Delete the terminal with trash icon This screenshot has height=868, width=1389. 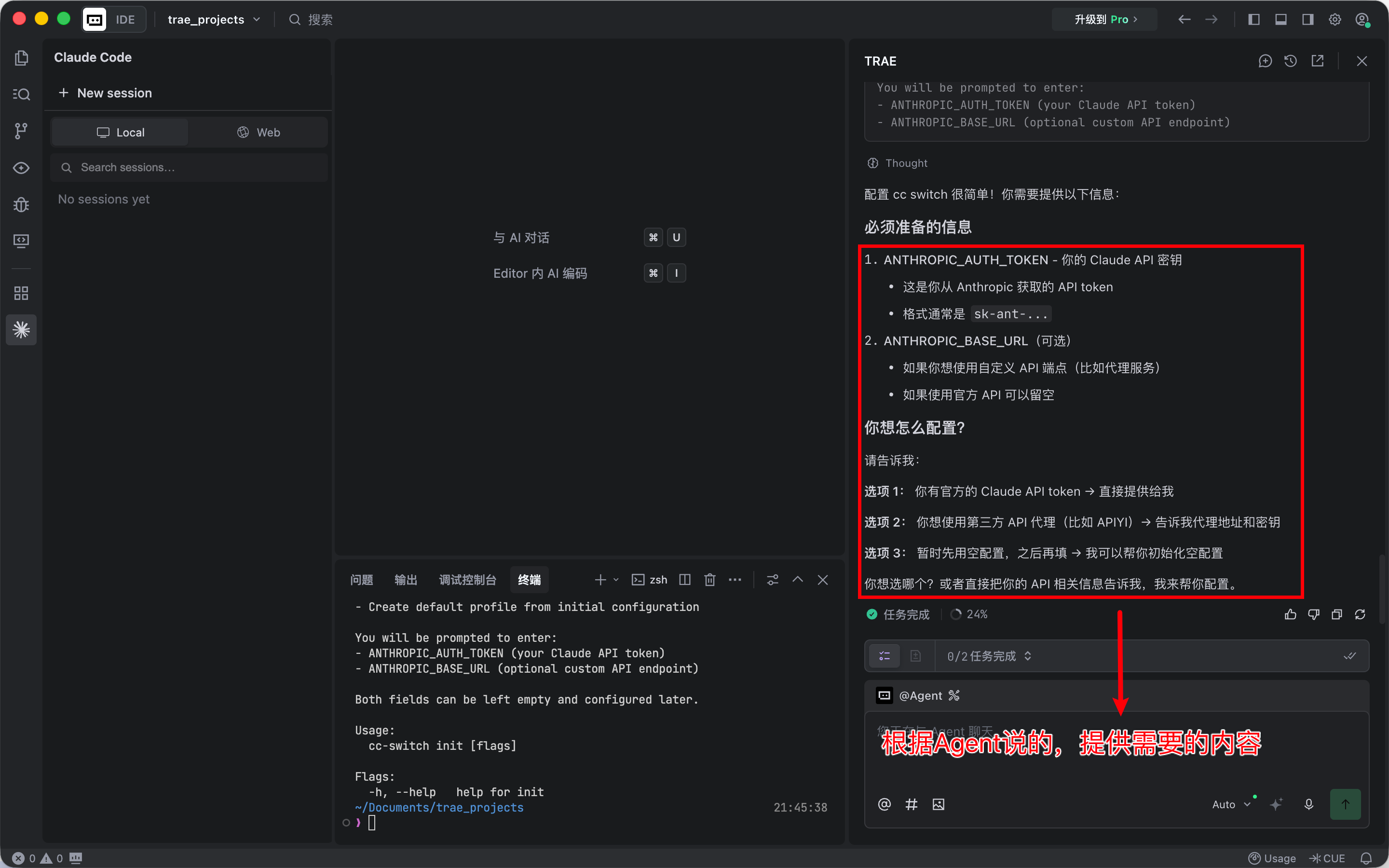[710, 580]
